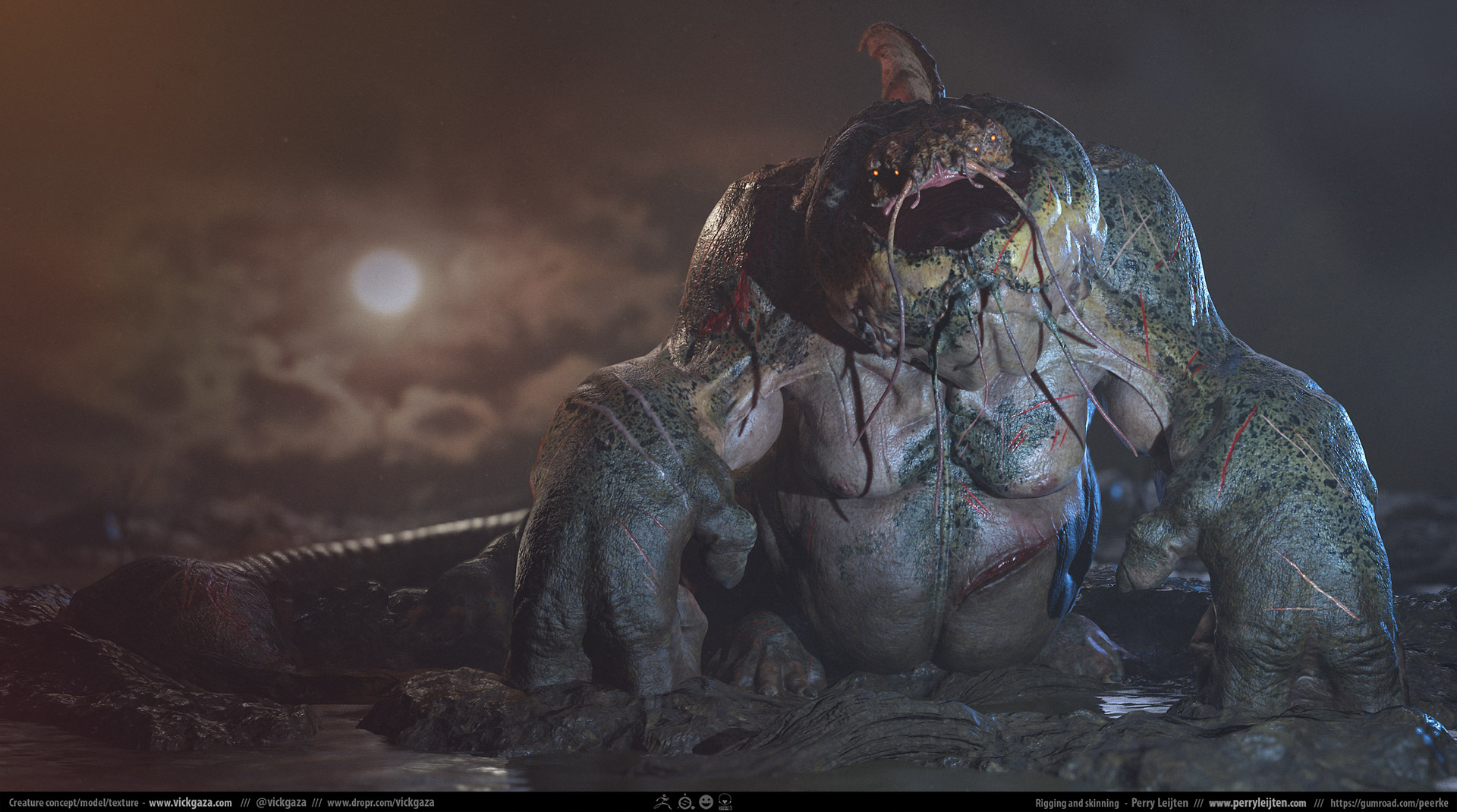Click the Toolbag 3 skull logo

pos(725,801)
